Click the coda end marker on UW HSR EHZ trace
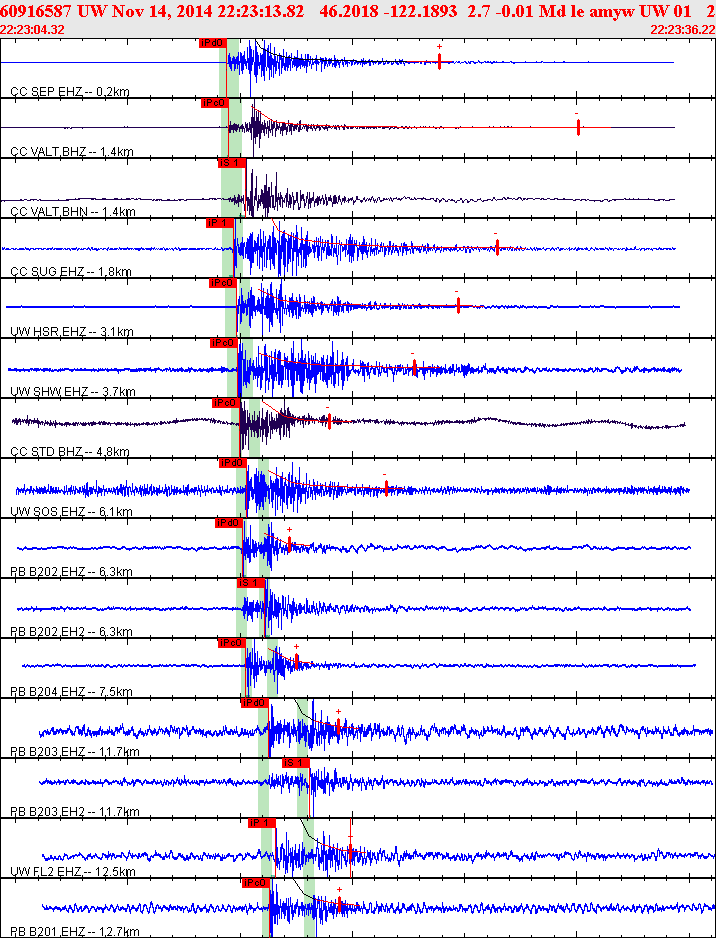 pos(458,305)
